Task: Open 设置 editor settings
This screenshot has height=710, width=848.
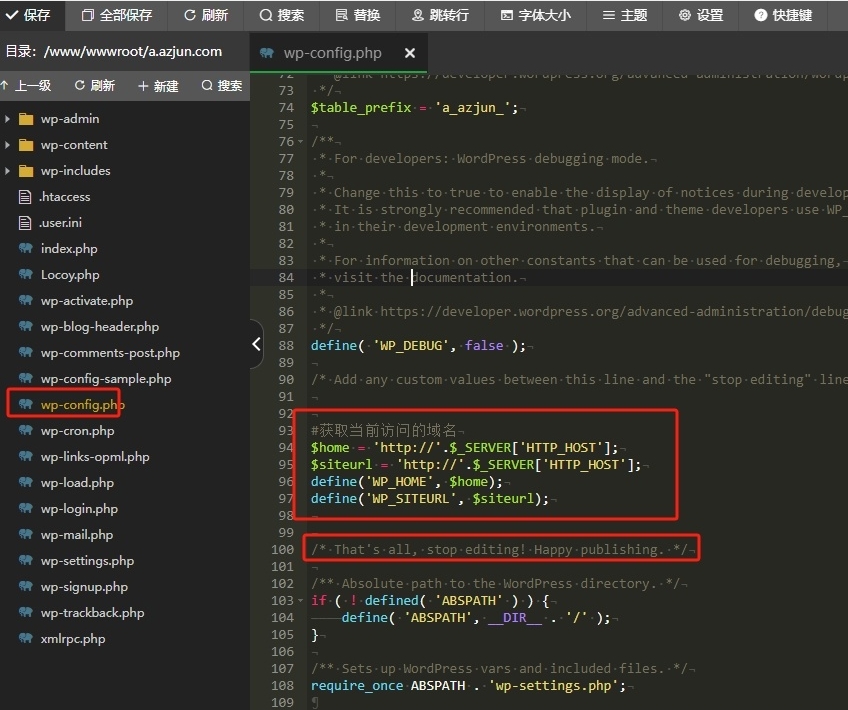Action: [x=701, y=15]
